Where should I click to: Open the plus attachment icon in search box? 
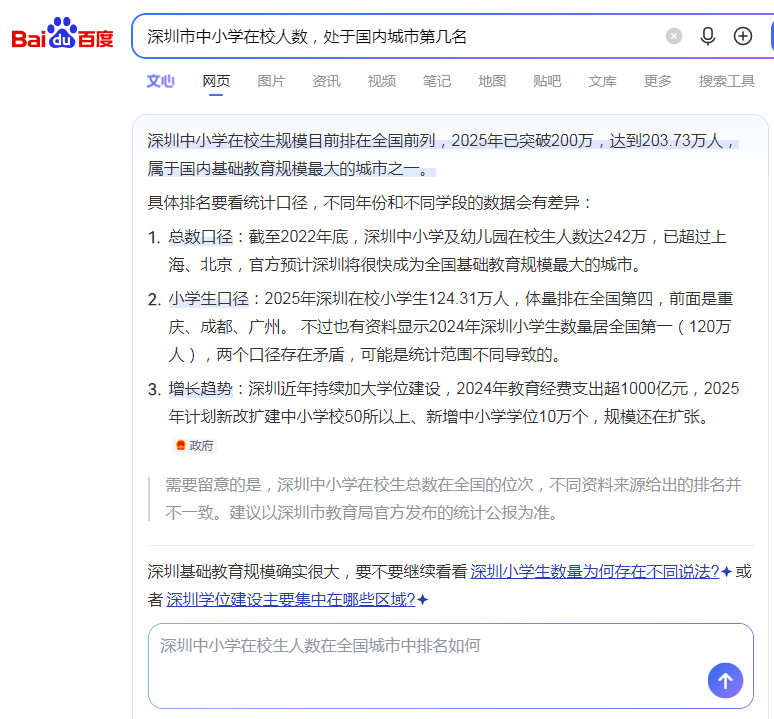point(743,36)
